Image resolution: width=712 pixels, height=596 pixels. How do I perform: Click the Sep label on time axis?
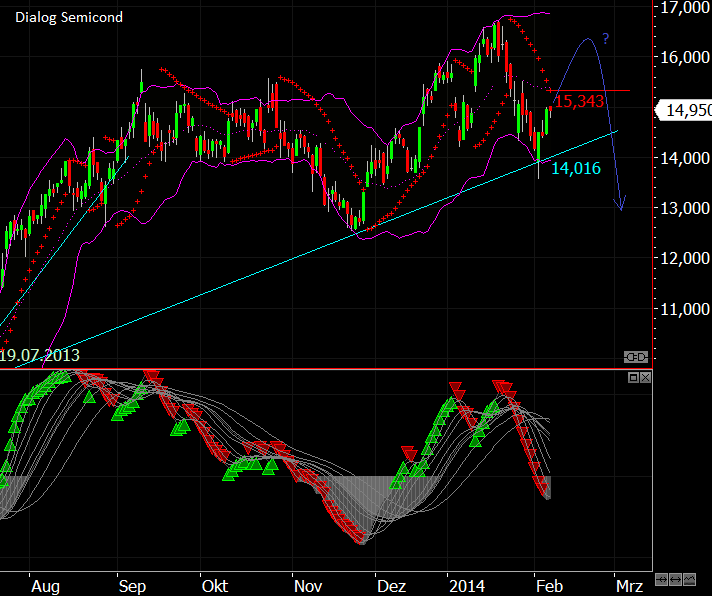[132, 586]
